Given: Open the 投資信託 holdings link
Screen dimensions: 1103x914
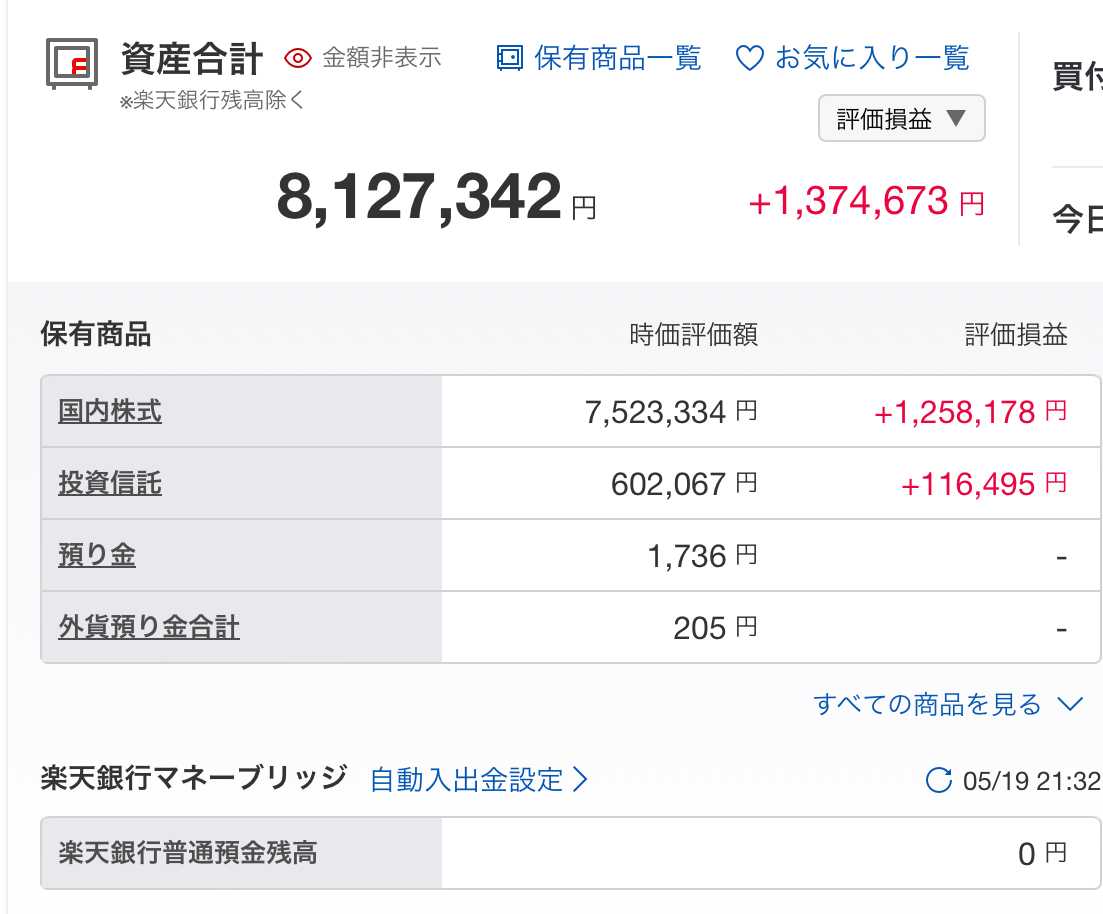Looking at the screenshot, I should pyautogui.click(x=110, y=483).
